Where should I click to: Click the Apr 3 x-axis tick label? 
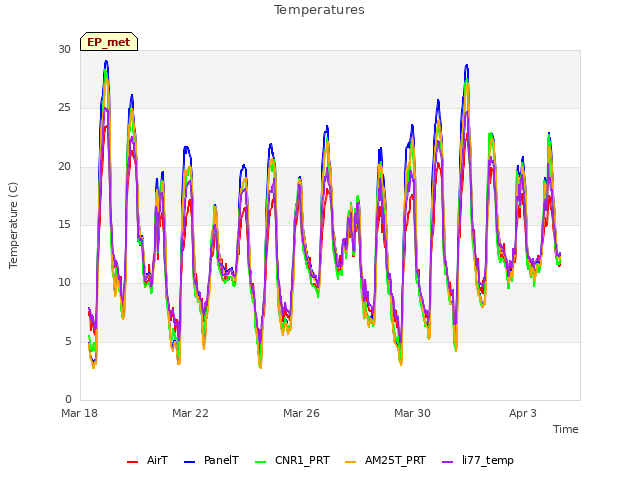pos(523,413)
